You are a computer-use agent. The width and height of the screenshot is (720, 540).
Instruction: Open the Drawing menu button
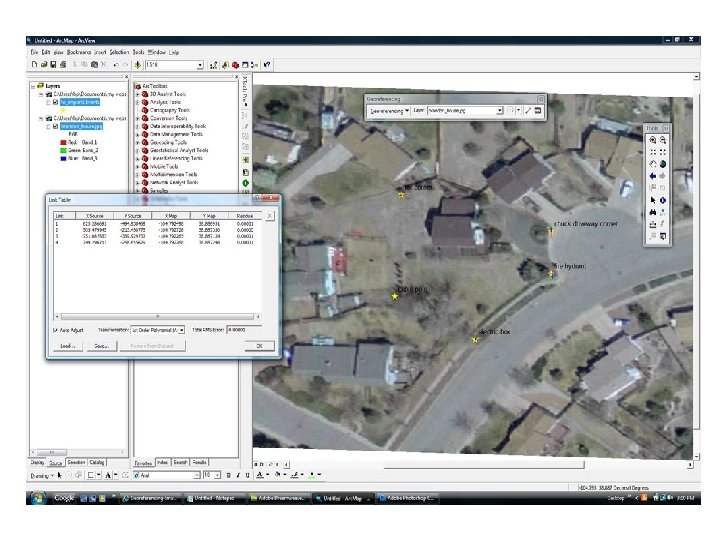tap(42, 476)
